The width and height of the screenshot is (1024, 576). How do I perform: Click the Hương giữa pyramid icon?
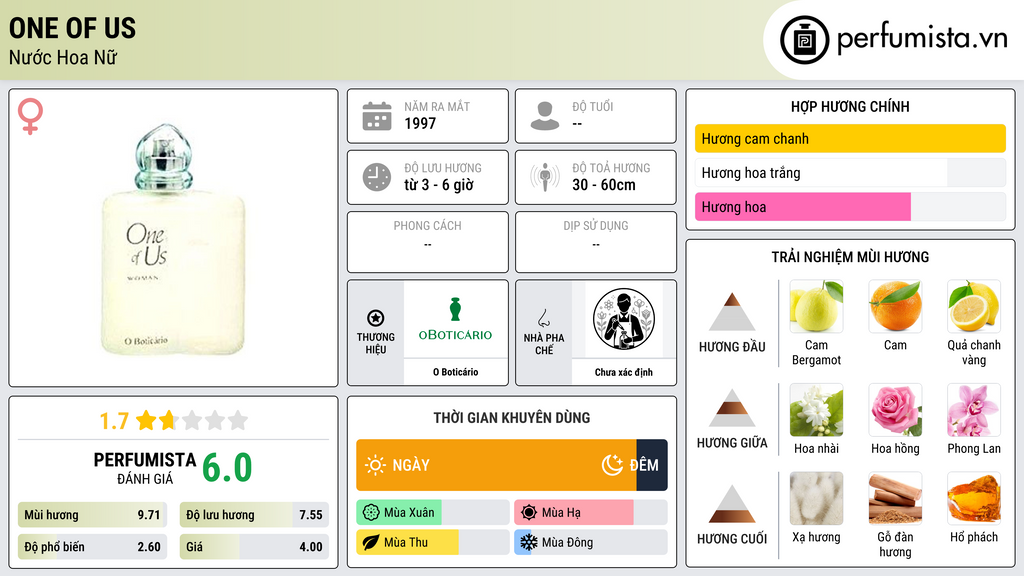732,408
